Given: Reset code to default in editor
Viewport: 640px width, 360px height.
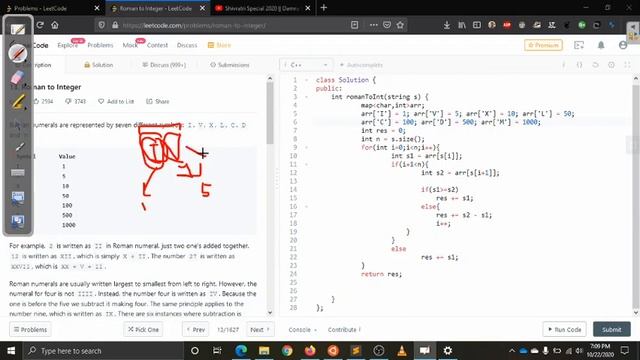Looking at the screenshot, I should pos(596,65).
